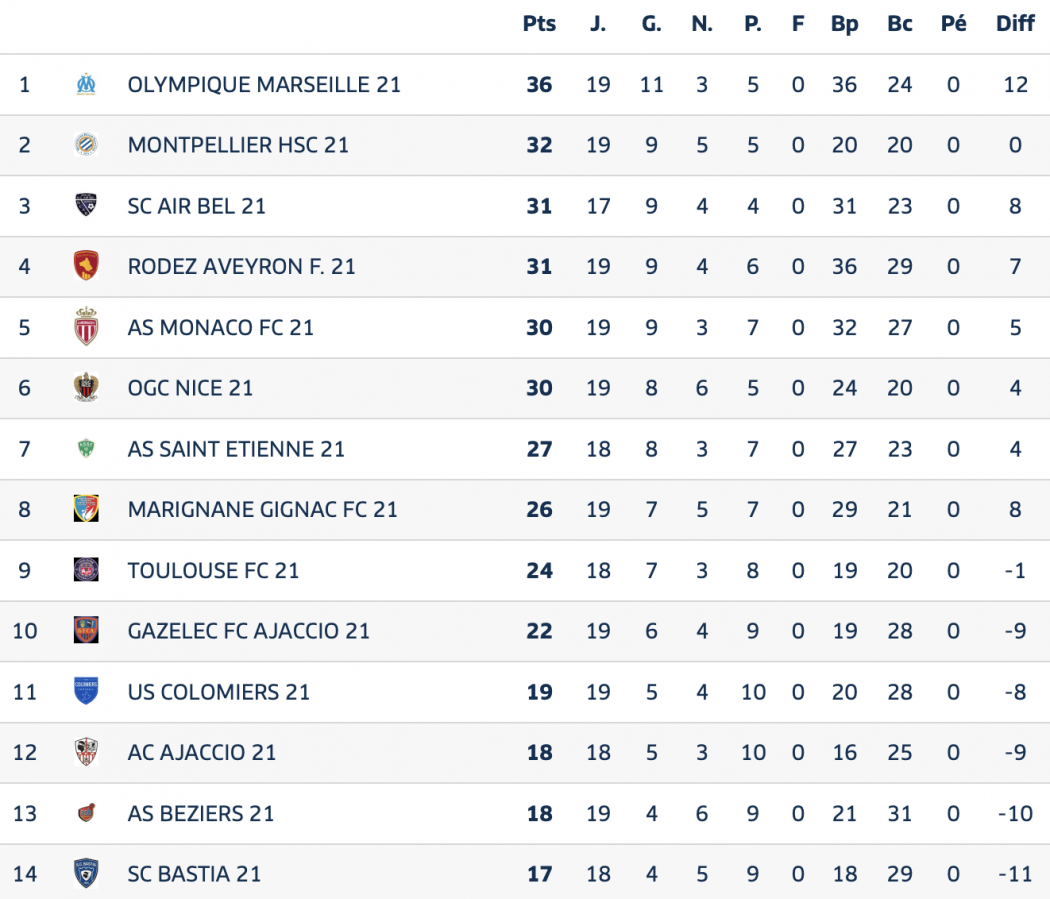1050x899 pixels.
Task: Click the SC Air Bel crest icon
Action: (x=86, y=206)
